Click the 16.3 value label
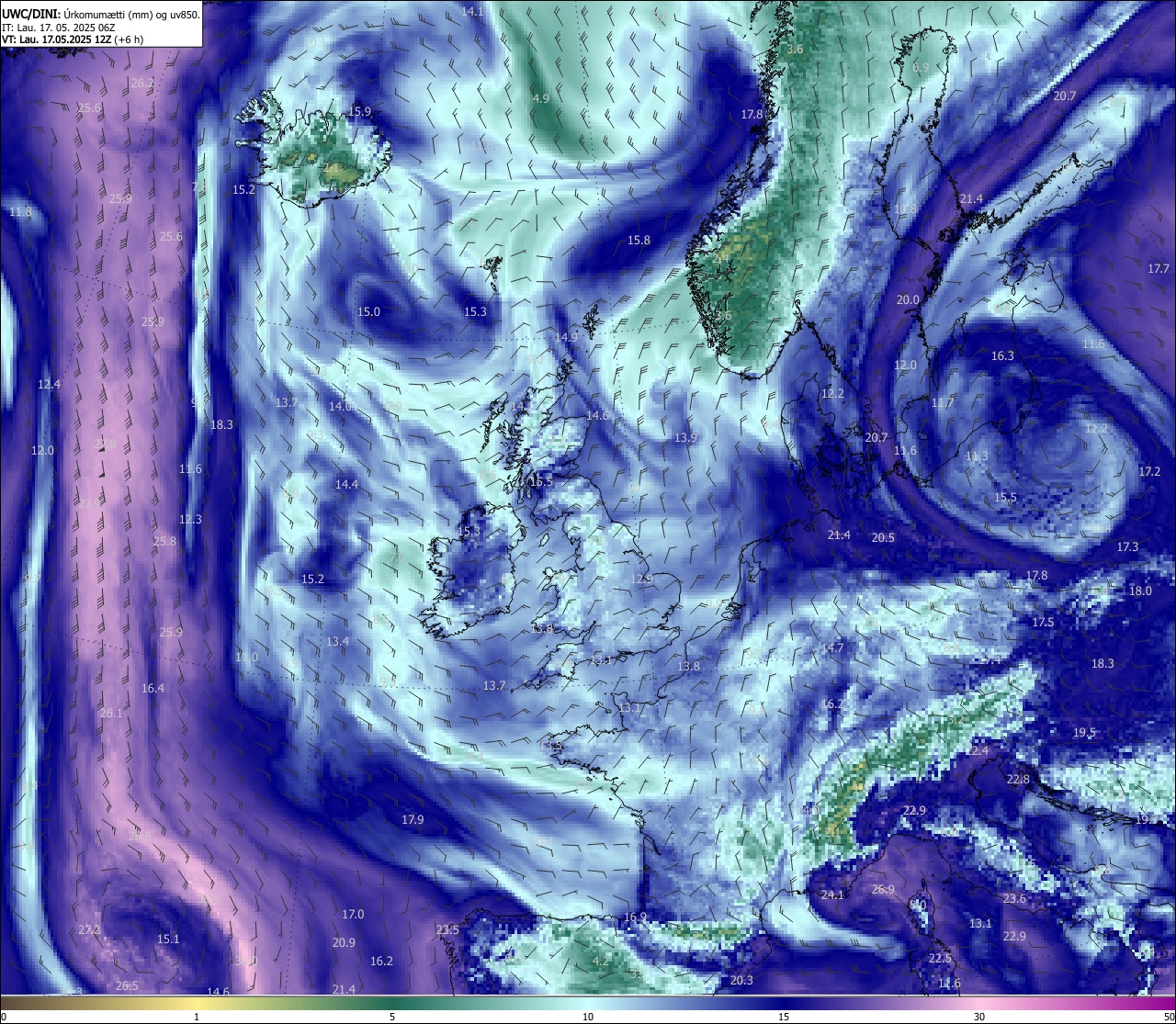Viewport: 1176px width, 1024px height. coord(1002,355)
